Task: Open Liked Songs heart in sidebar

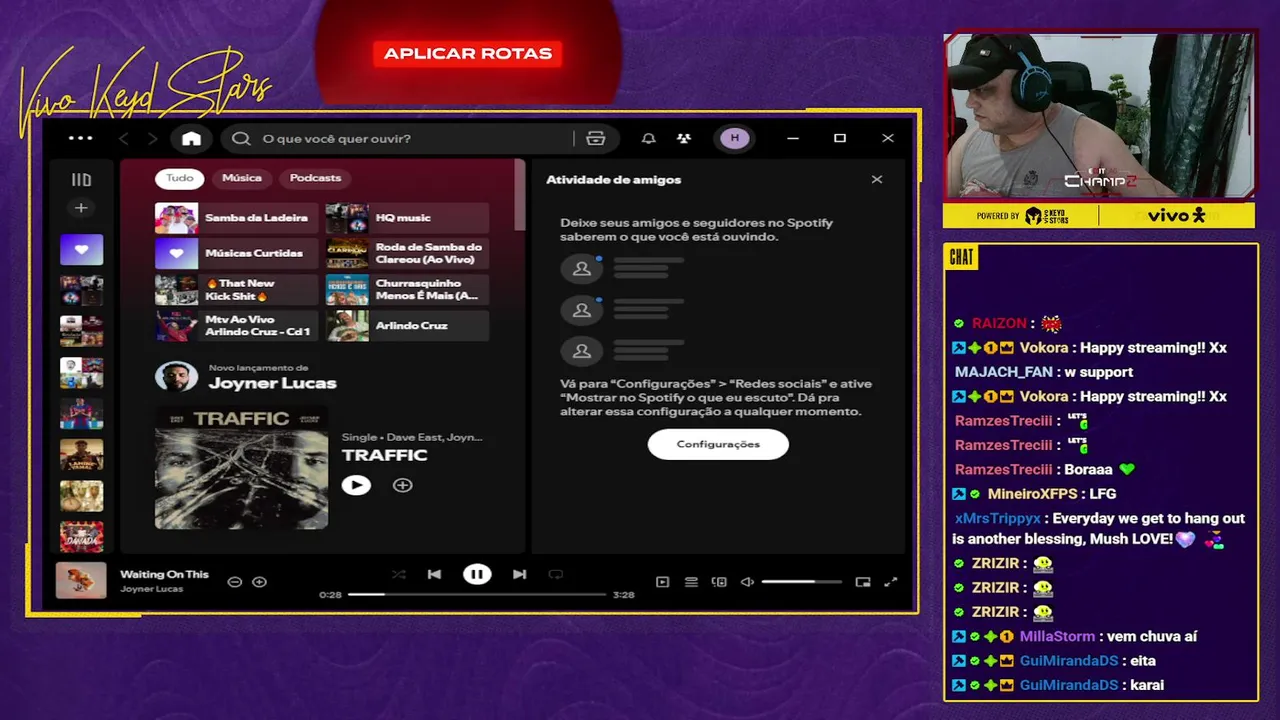Action: [x=81, y=249]
